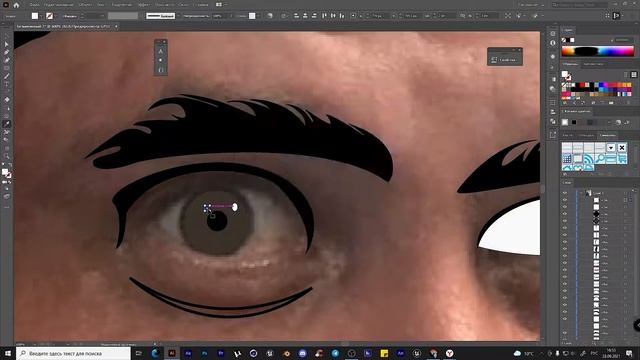Toggle visibility of Layer 1
Image resolution: width=640 pixels, height=360 pixels.
tap(565, 193)
